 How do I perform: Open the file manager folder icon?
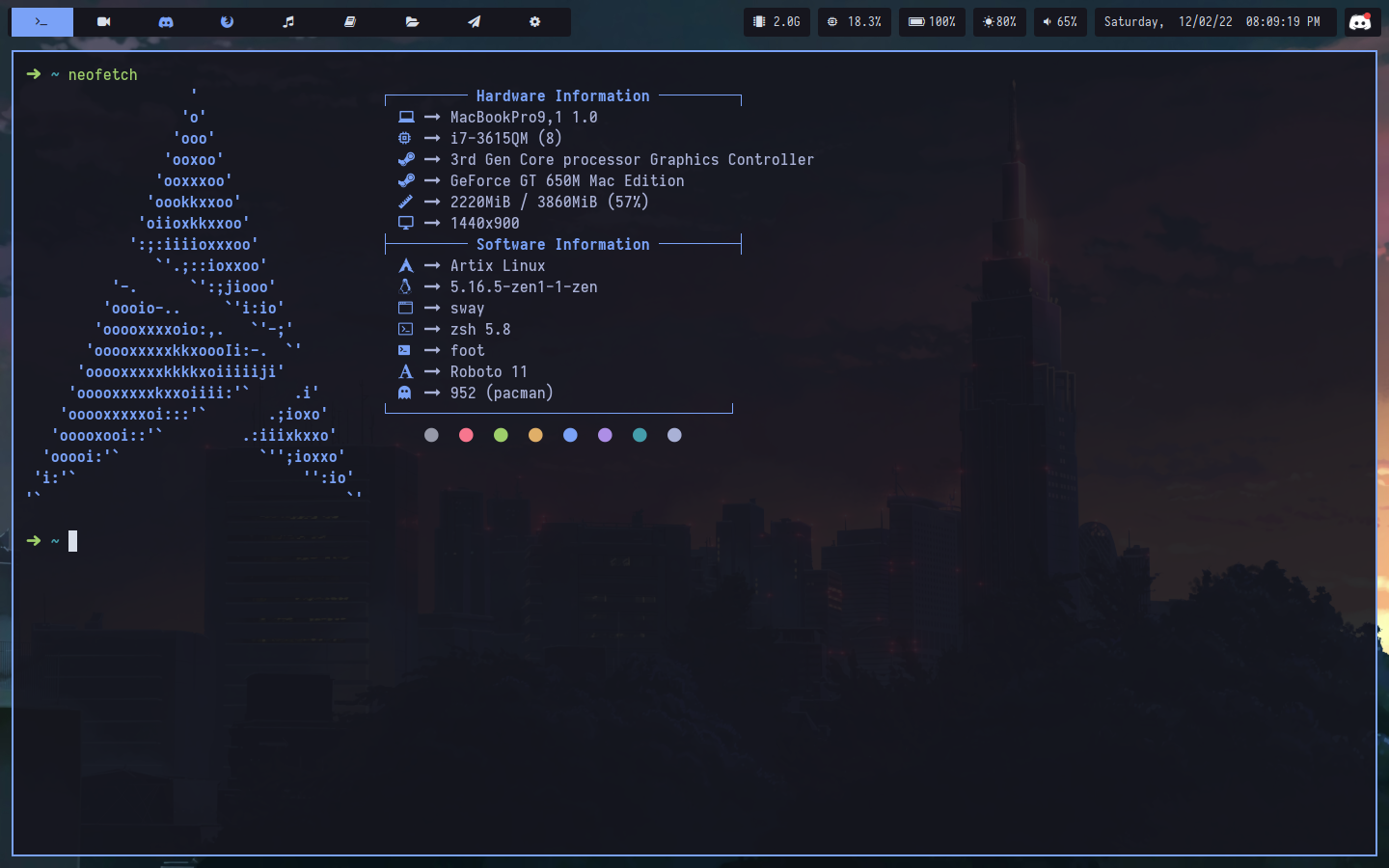[x=413, y=21]
